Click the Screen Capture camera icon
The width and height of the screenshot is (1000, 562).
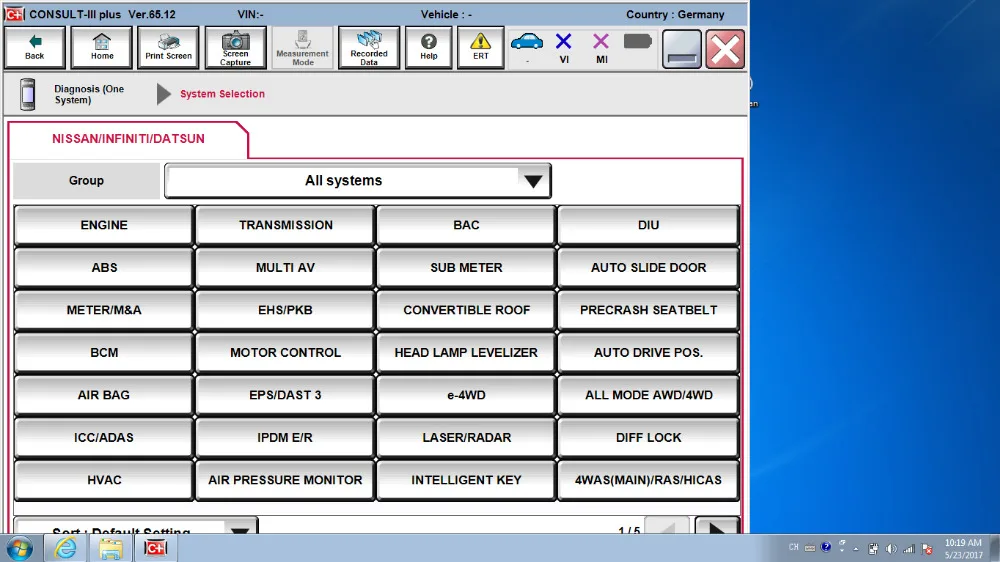235,47
